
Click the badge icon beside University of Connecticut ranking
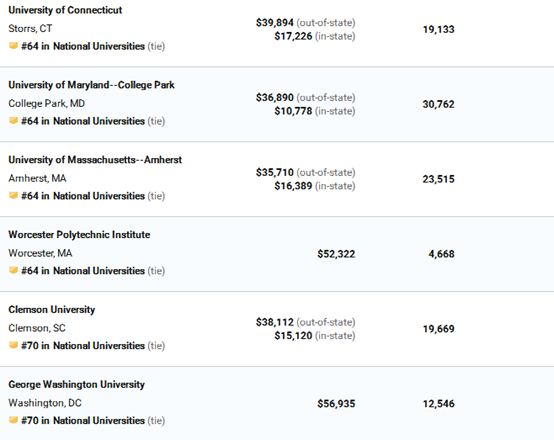point(13,46)
